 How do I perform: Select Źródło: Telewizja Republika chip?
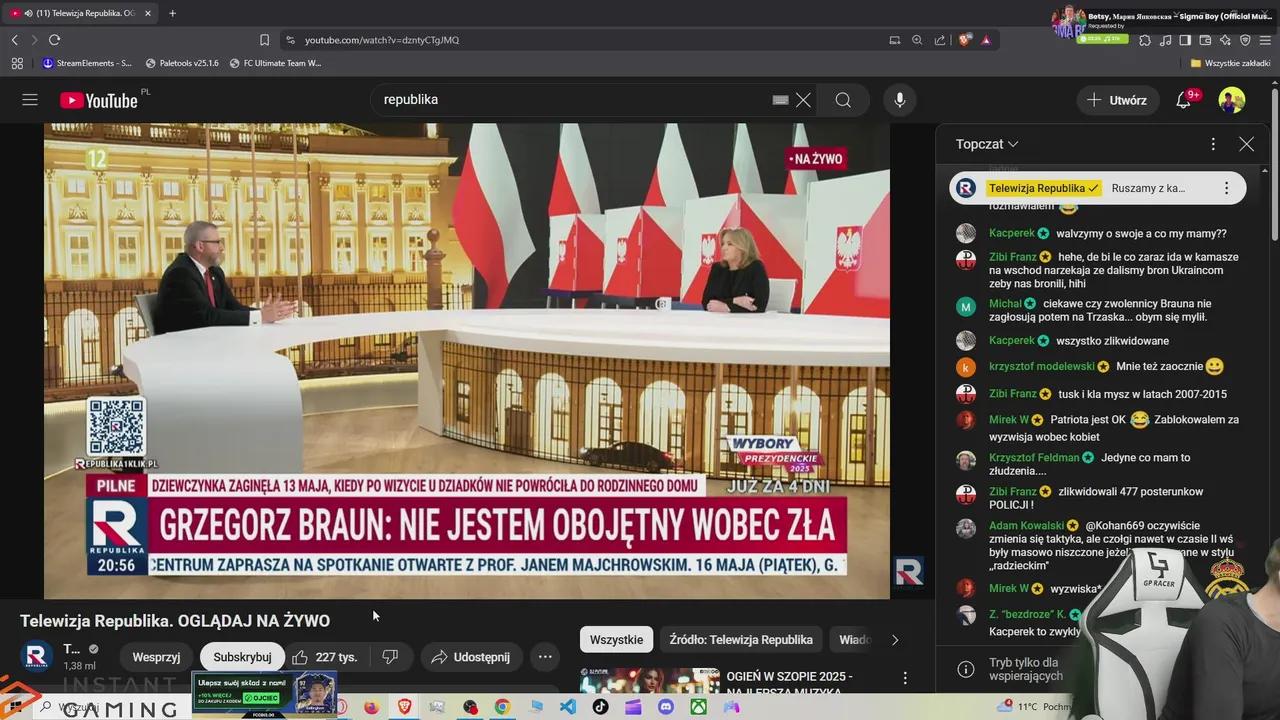(741, 640)
